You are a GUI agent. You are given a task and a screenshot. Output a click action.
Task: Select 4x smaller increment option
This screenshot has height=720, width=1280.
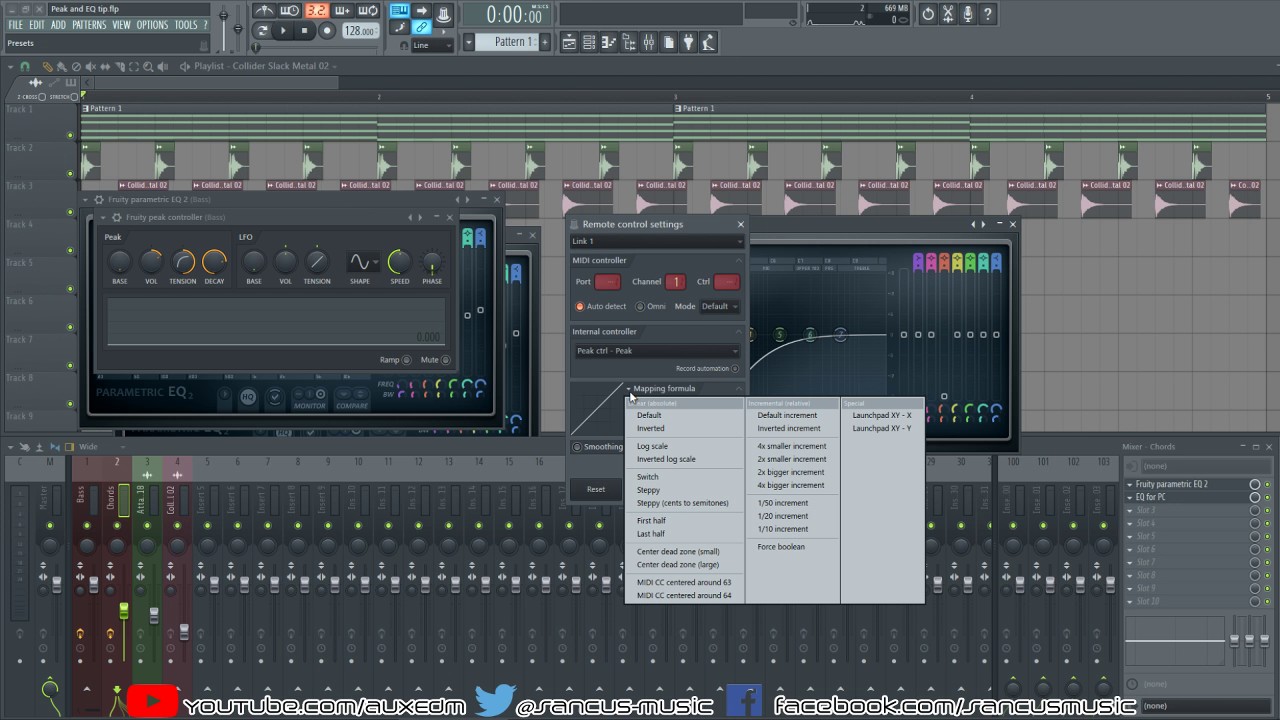click(791, 446)
